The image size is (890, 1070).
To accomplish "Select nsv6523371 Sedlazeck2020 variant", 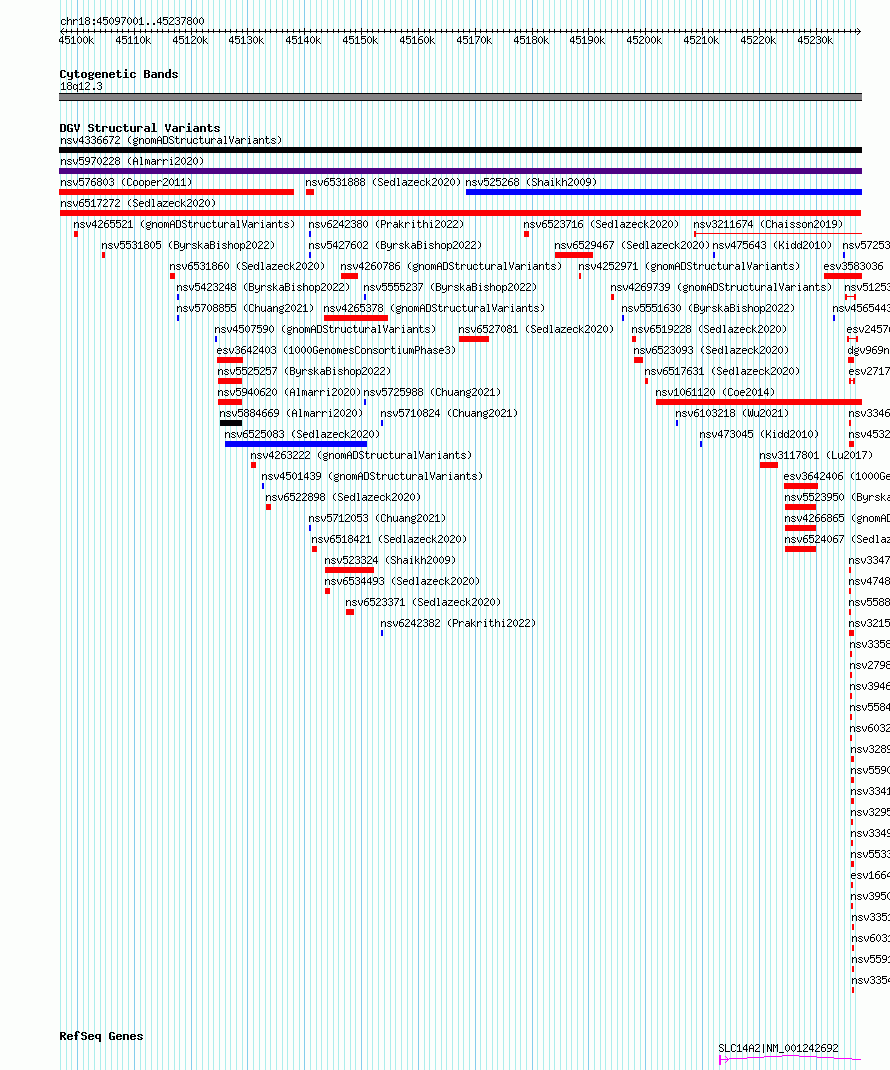I will (423, 603).
